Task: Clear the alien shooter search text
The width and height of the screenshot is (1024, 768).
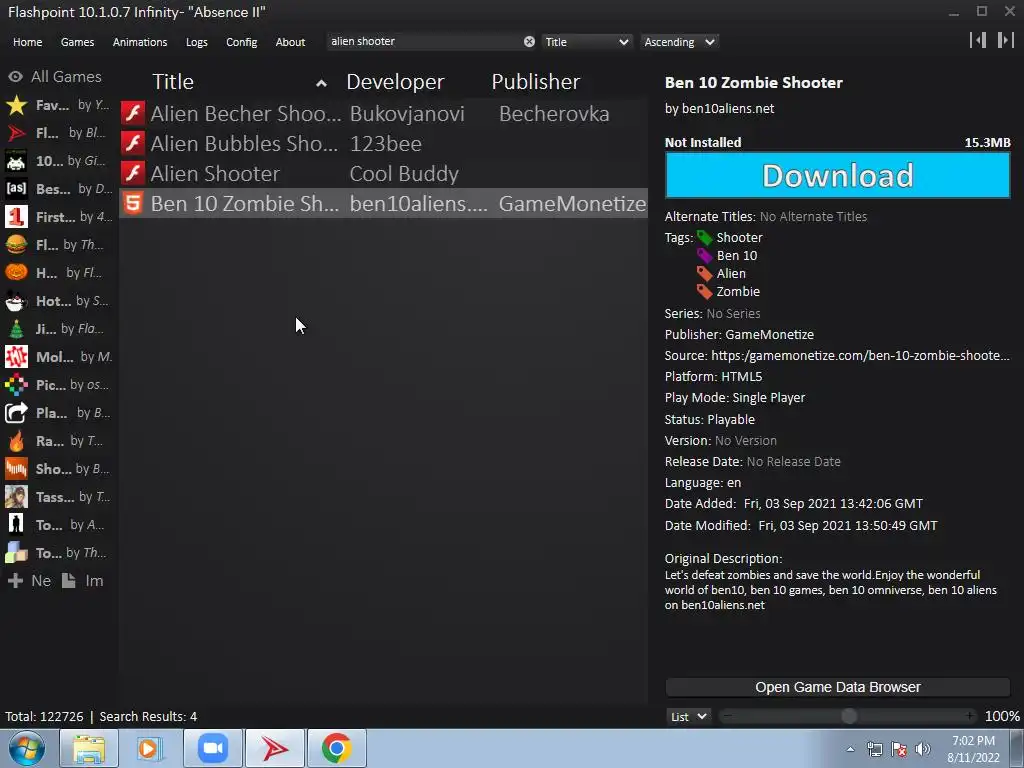Action: [529, 42]
